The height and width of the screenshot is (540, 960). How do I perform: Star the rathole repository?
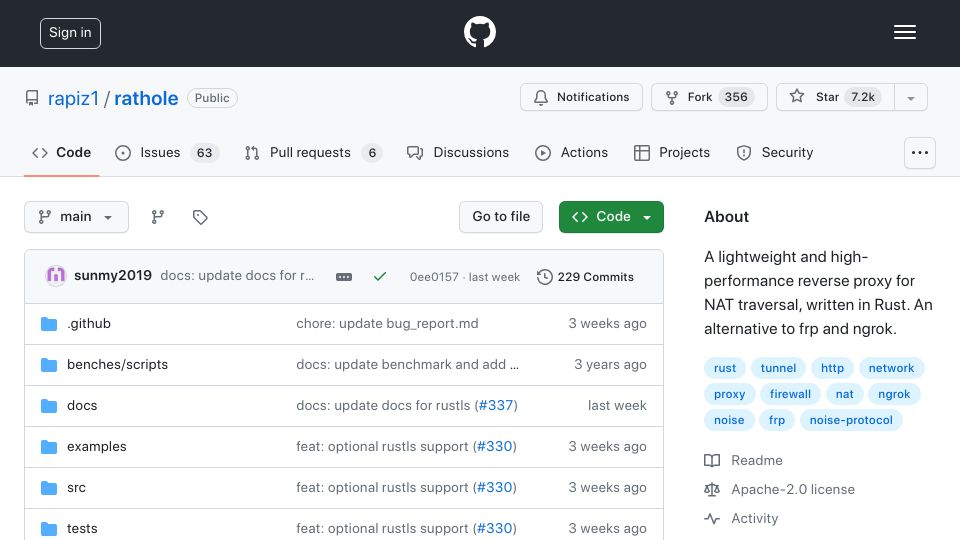click(x=835, y=97)
